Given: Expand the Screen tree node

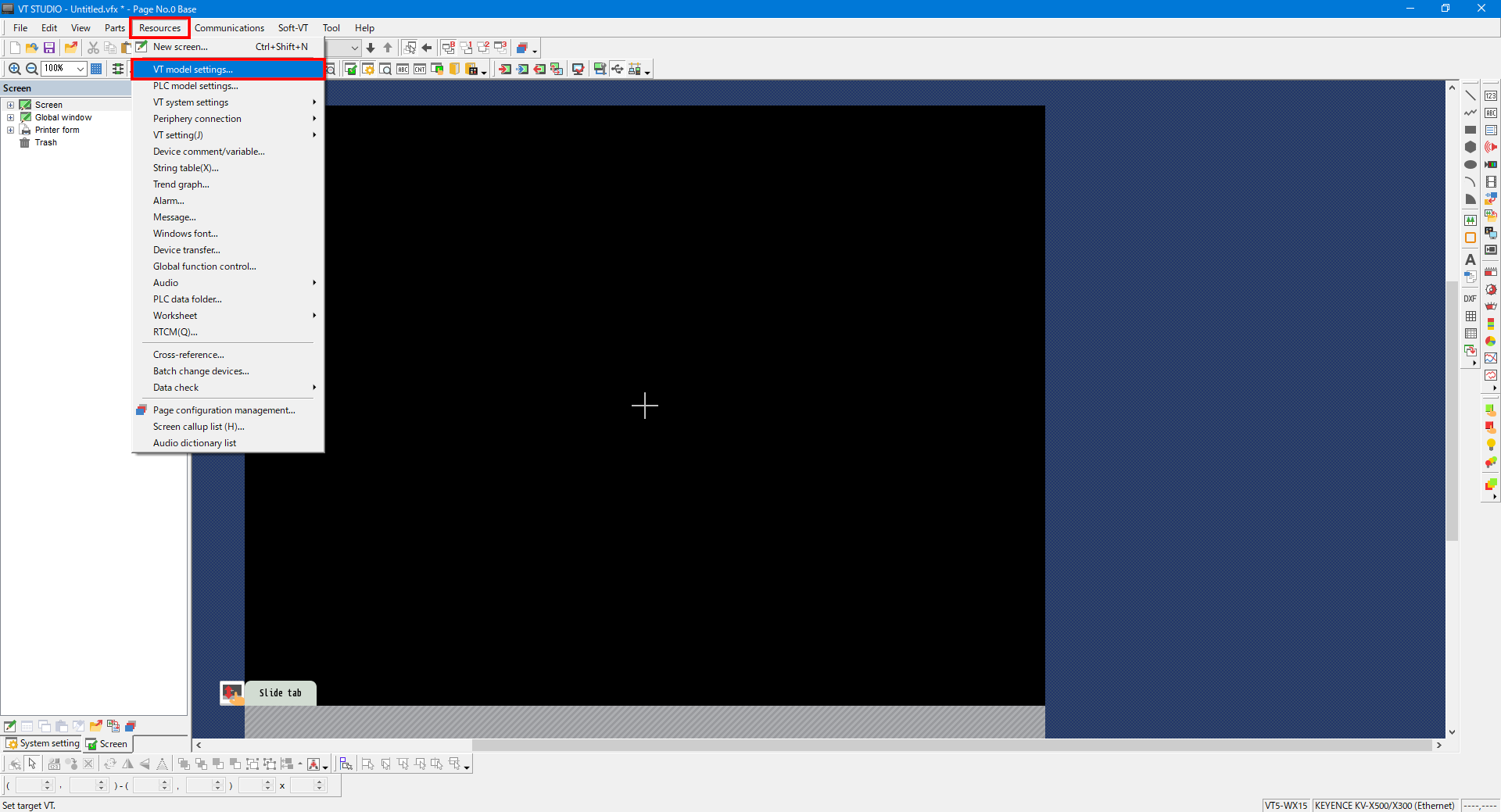Looking at the screenshot, I should 11,105.
